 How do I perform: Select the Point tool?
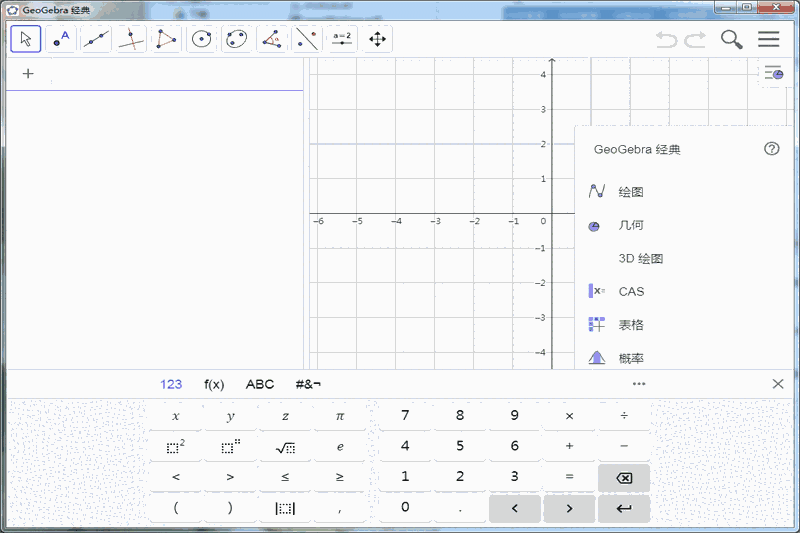61,39
